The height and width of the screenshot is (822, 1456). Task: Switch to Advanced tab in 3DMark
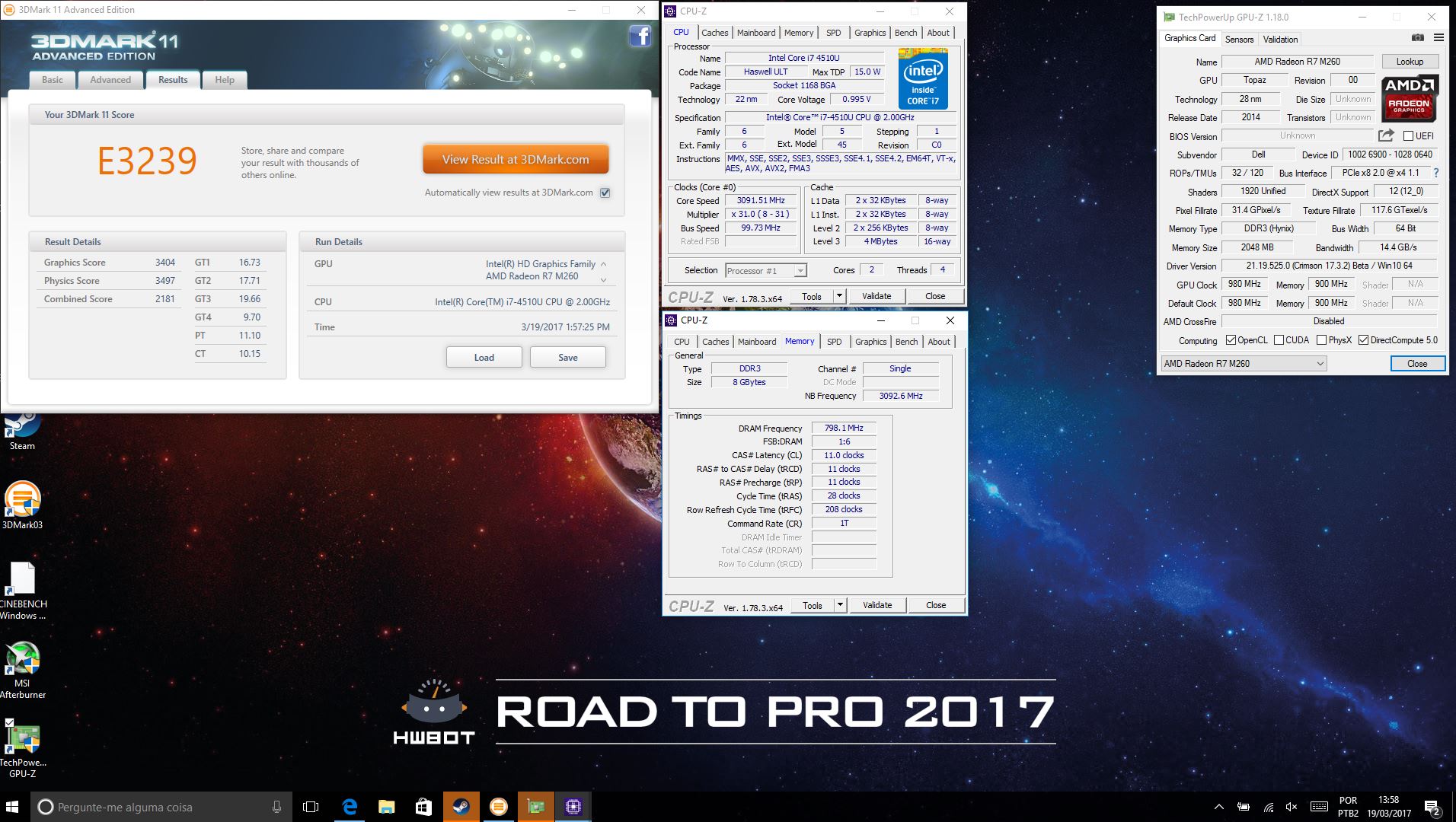[x=110, y=80]
